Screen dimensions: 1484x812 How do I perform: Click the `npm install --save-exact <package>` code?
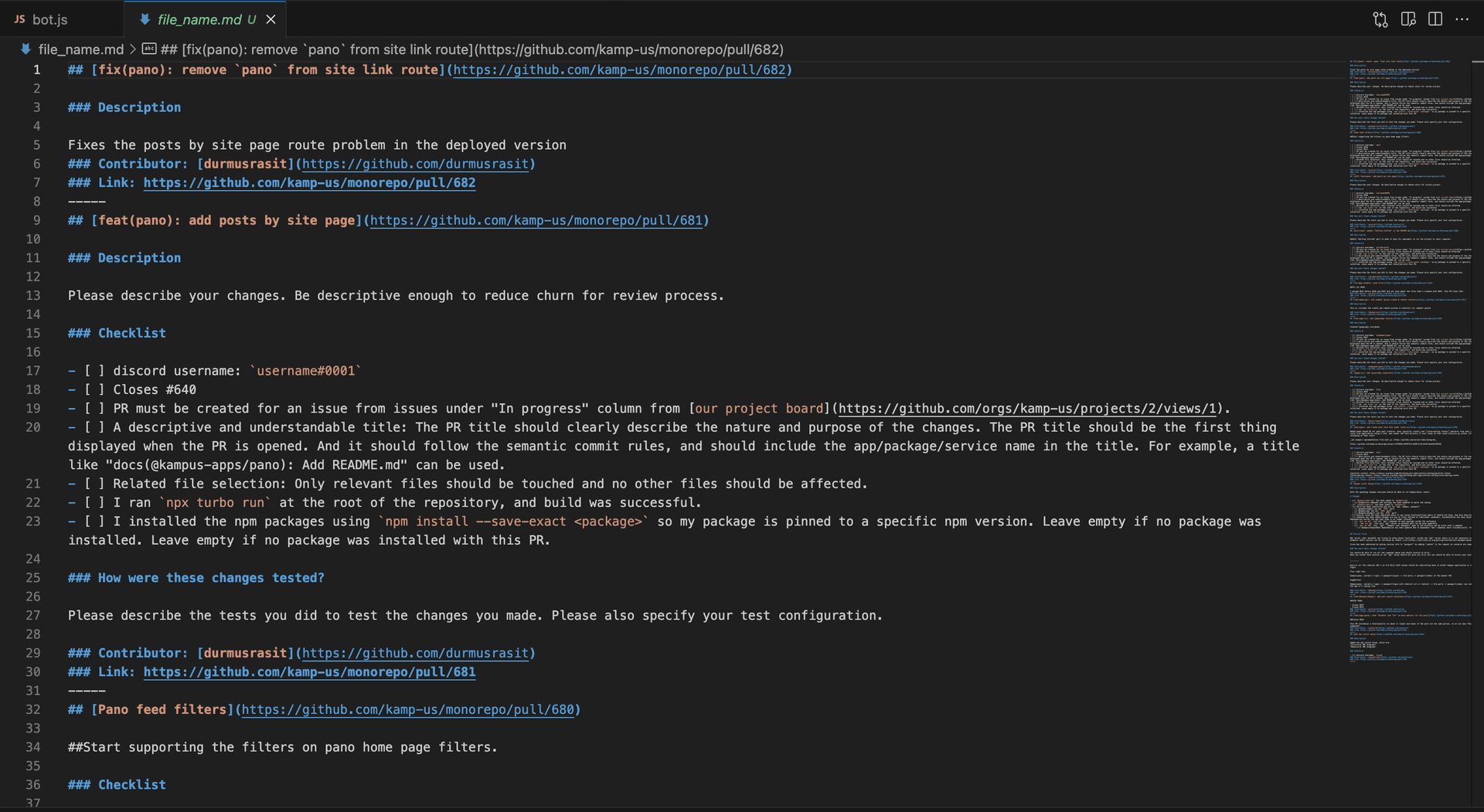513,522
